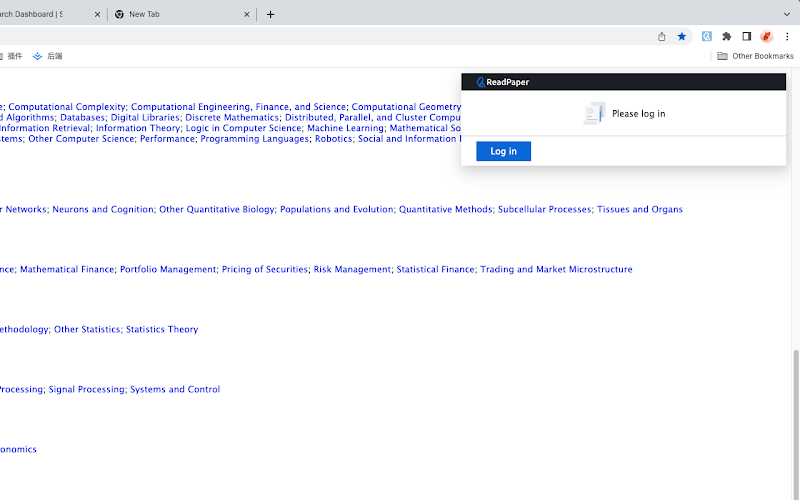Screen dimensions: 800x500
Task: Open Statistical Finance link
Action: pyautogui.click(x=435, y=269)
